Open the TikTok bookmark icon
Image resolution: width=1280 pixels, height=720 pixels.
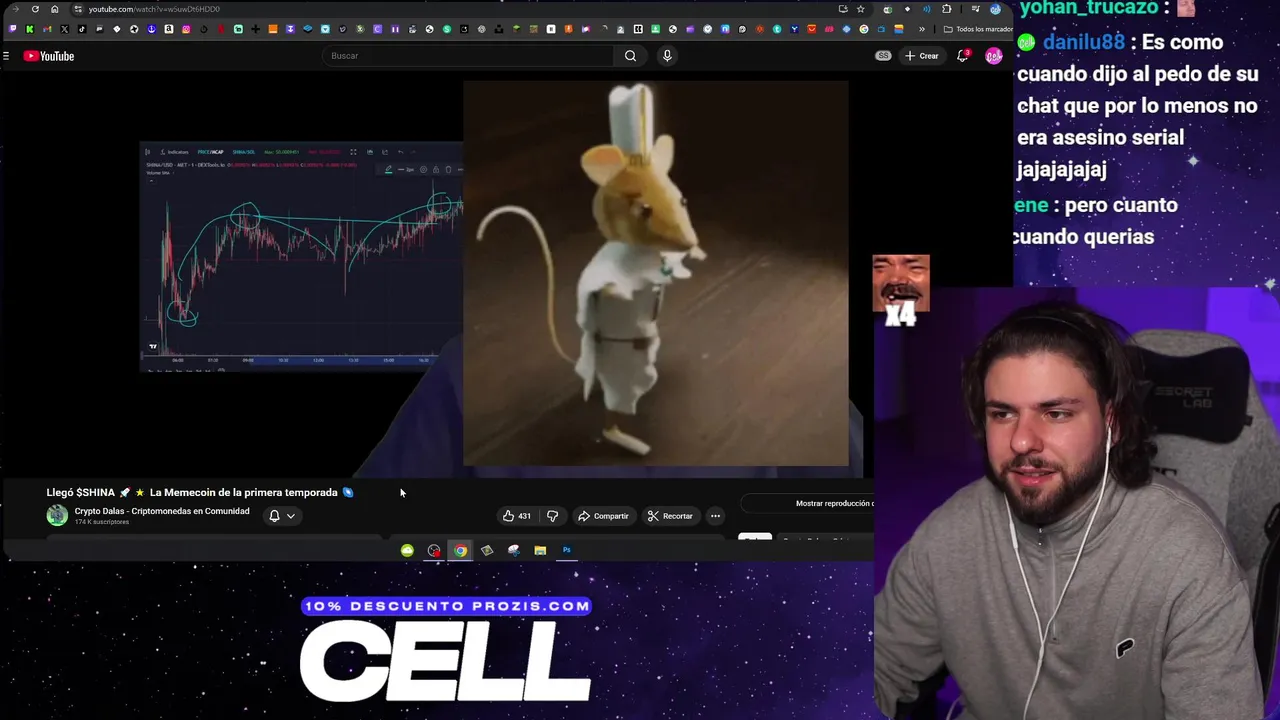click(82, 29)
